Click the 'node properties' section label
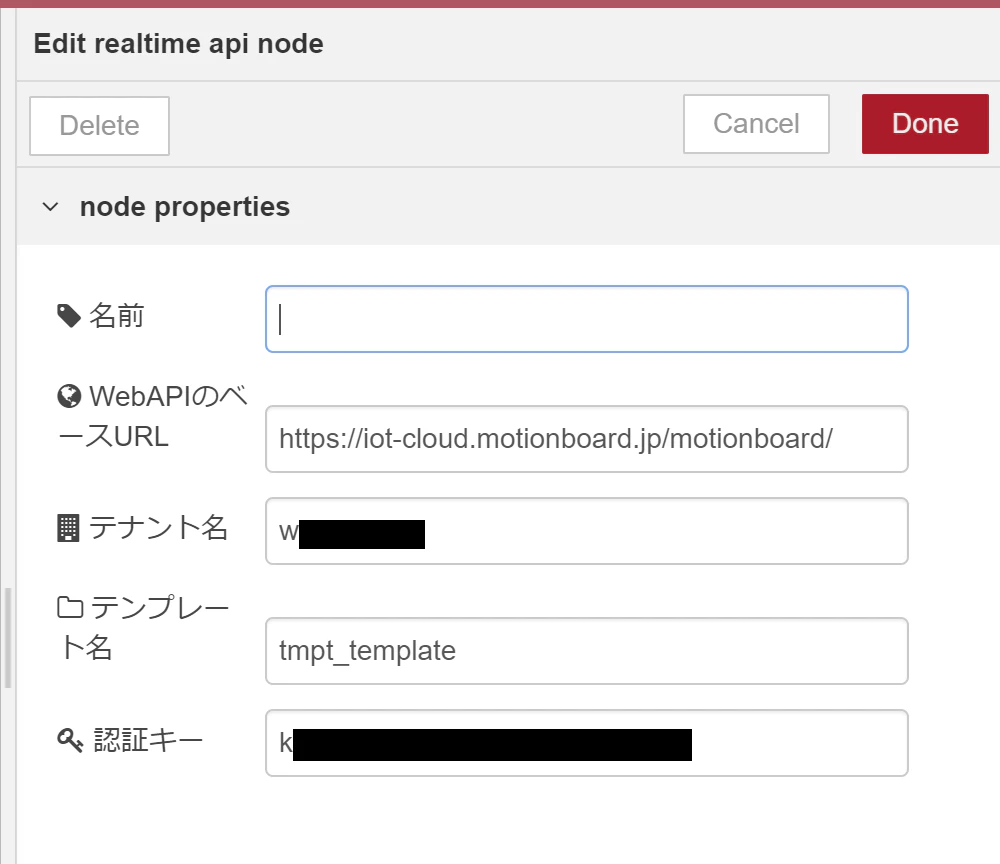The height and width of the screenshot is (864, 1000). click(185, 207)
